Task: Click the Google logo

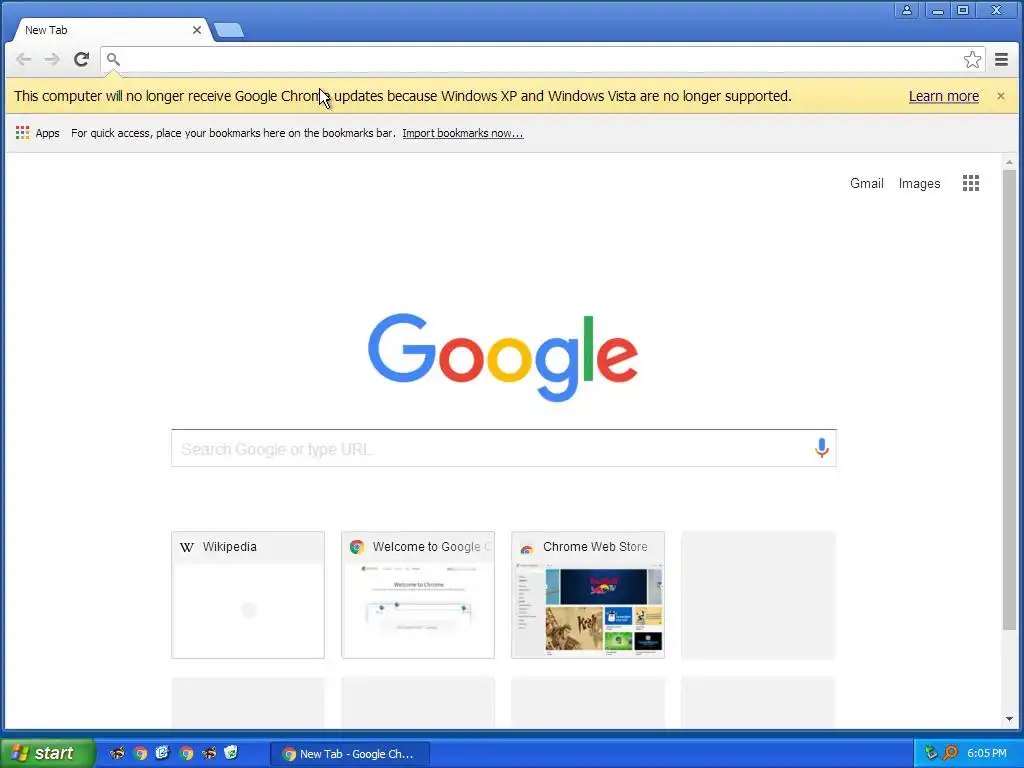Action: [x=503, y=357]
